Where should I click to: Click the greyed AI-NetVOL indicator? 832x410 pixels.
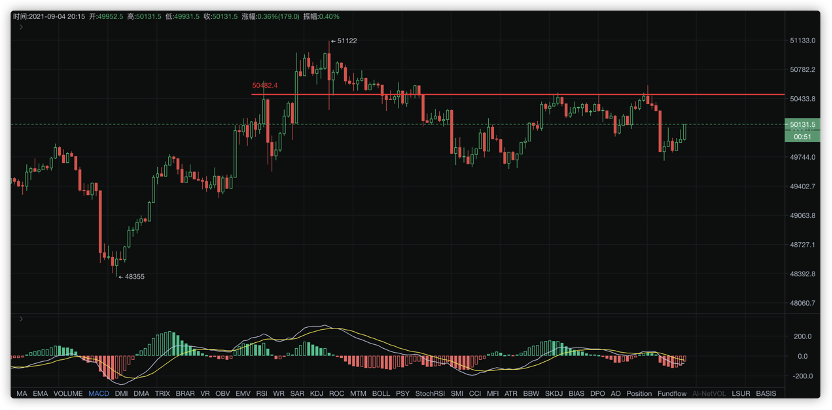pos(709,394)
